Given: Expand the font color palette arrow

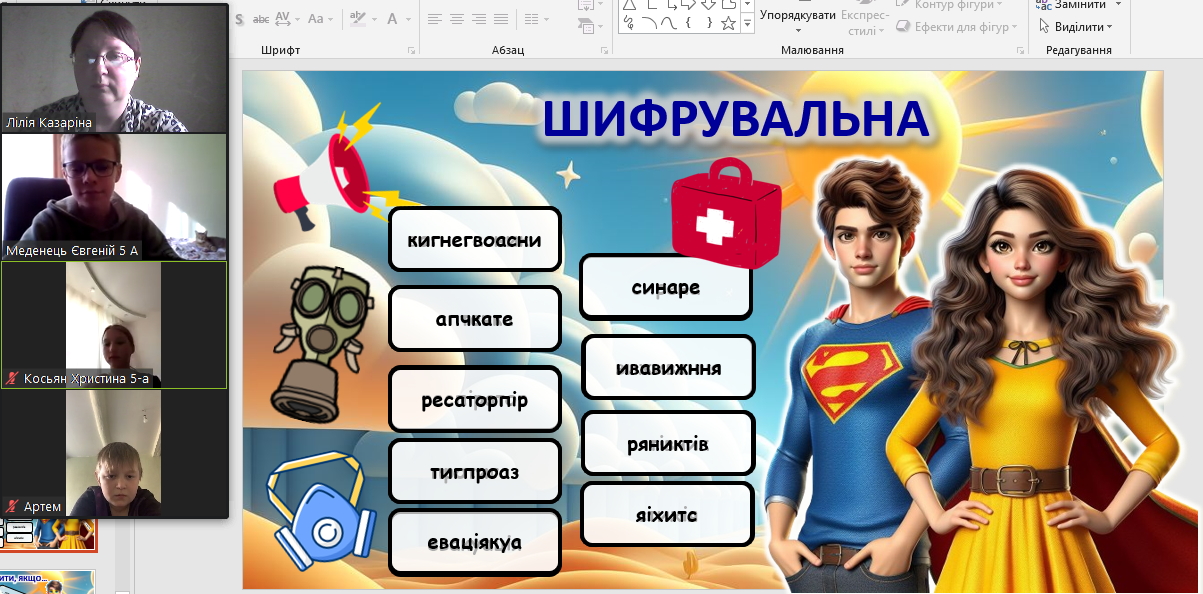Looking at the screenshot, I should point(409,18).
